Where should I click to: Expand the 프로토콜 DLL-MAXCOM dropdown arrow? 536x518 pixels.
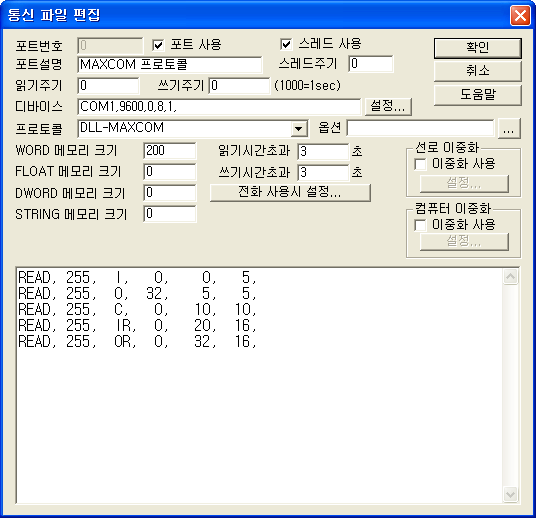[299, 129]
